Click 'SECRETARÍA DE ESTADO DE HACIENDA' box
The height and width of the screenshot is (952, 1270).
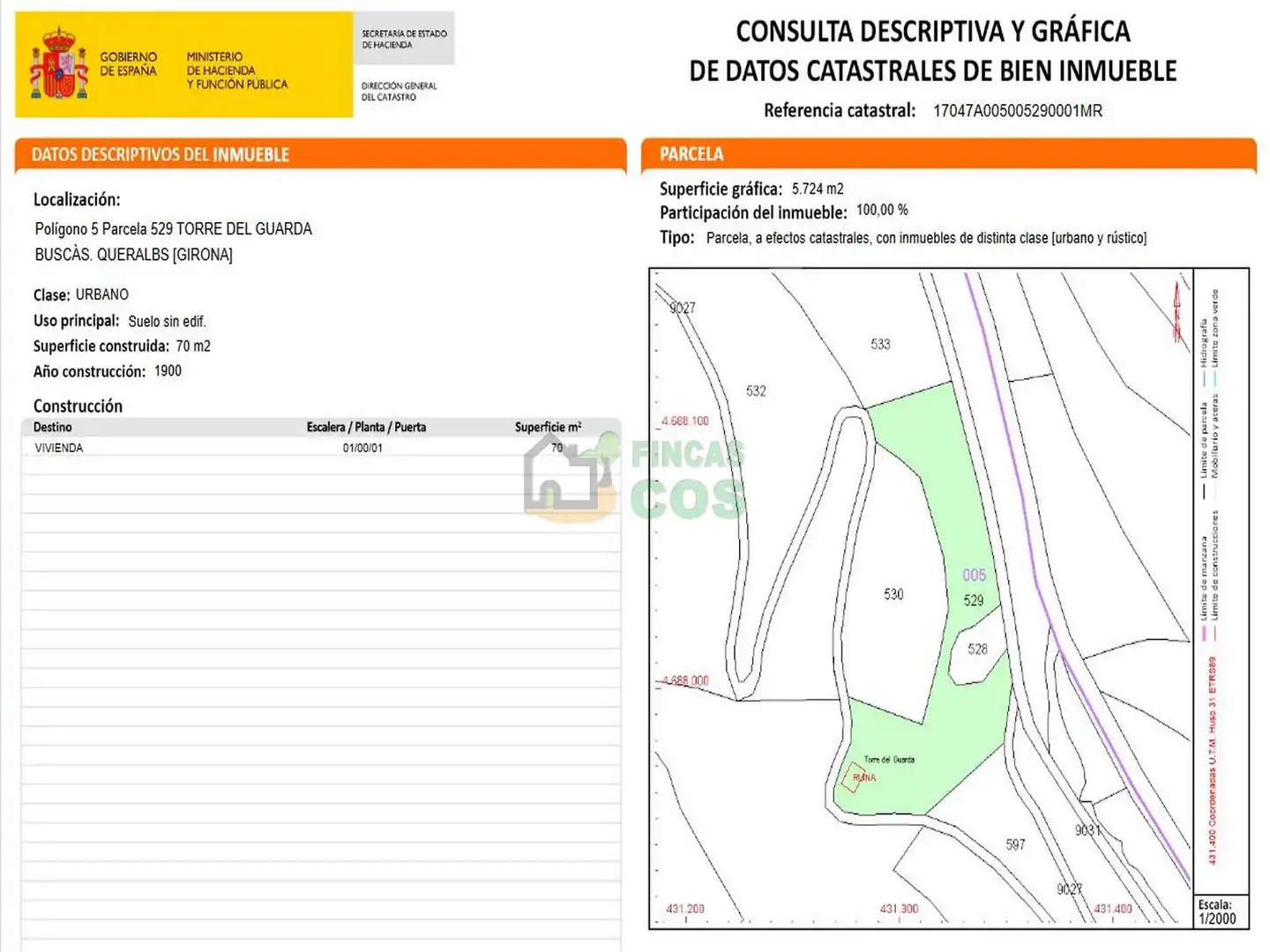click(404, 39)
